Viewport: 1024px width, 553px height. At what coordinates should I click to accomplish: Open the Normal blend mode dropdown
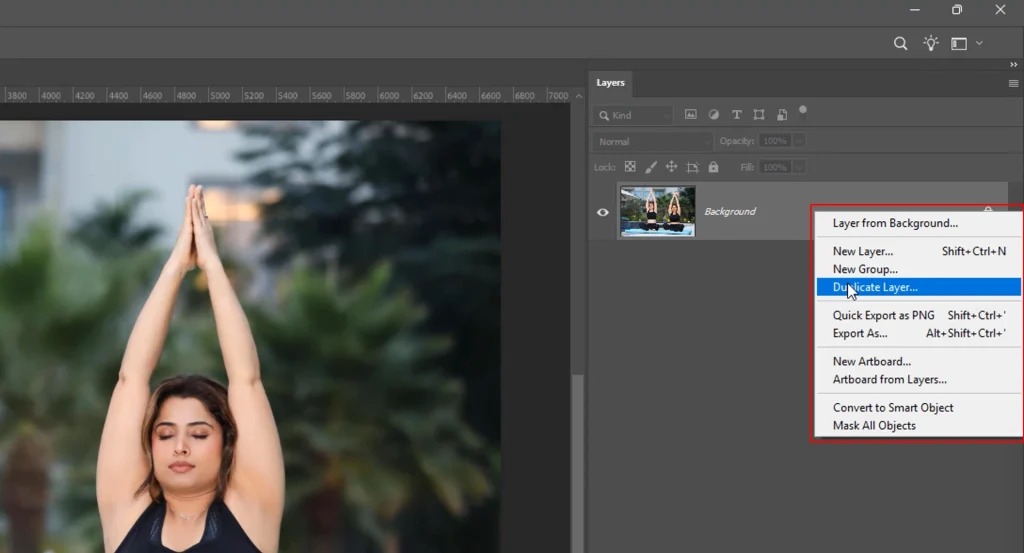tap(652, 142)
